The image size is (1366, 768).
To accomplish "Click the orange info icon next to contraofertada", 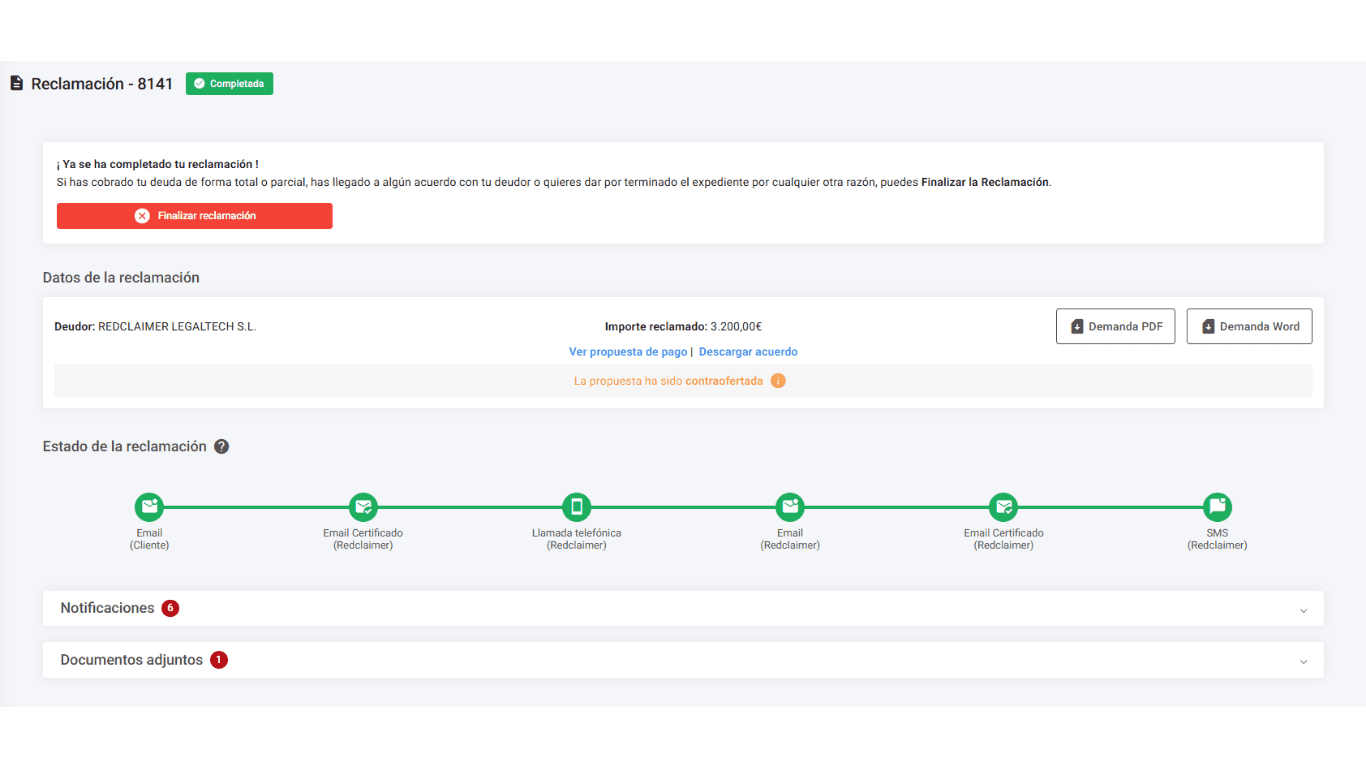I will (778, 381).
